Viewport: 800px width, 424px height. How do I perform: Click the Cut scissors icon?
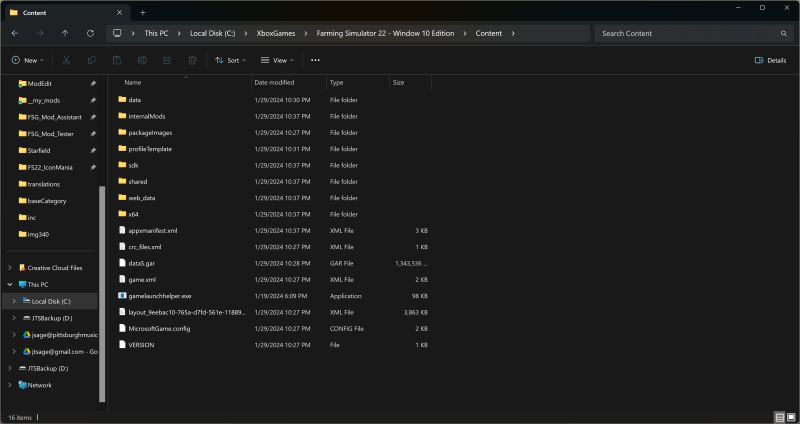pos(66,60)
